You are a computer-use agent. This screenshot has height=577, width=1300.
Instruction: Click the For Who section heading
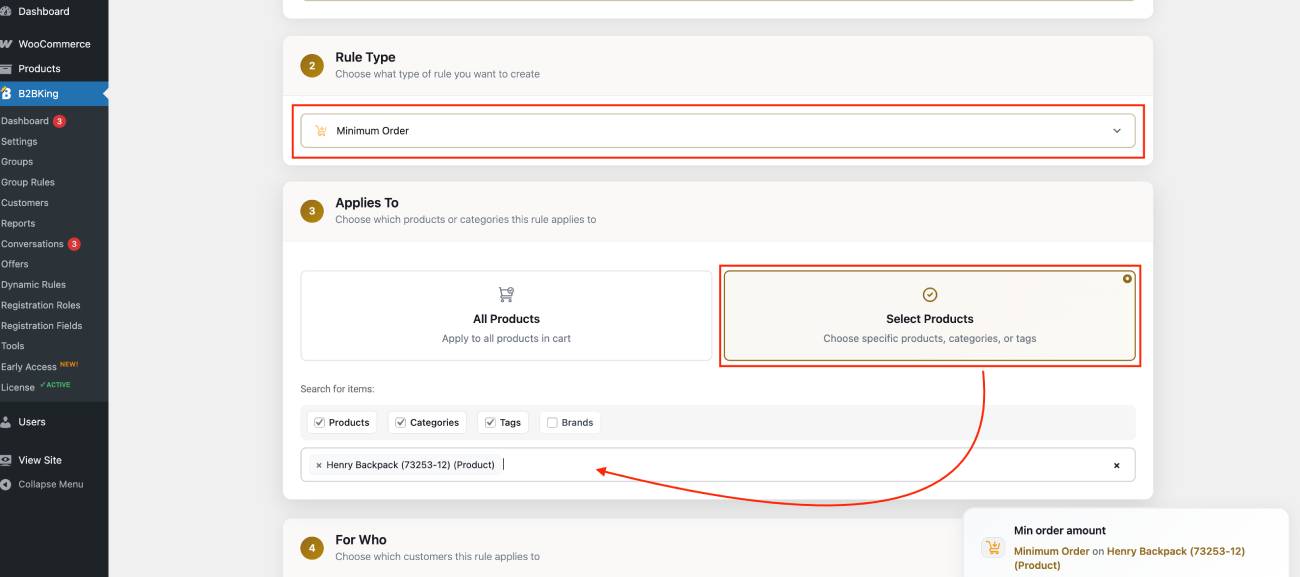(x=361, y=539)
